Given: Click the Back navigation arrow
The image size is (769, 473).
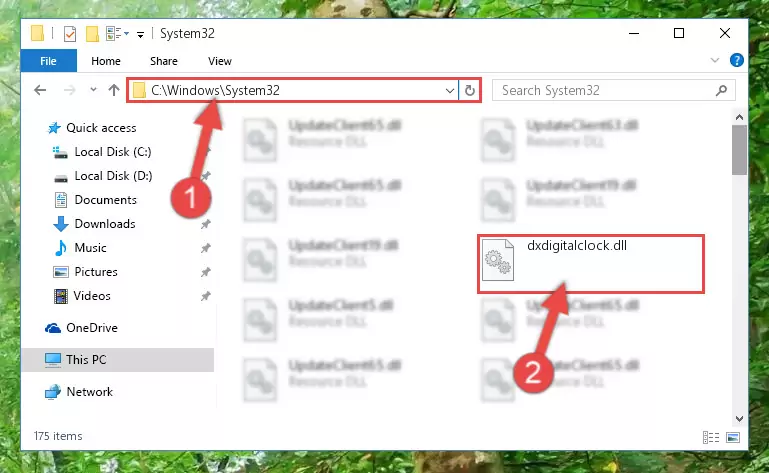Looking at the screenshot, I should (x=40, y=90).
